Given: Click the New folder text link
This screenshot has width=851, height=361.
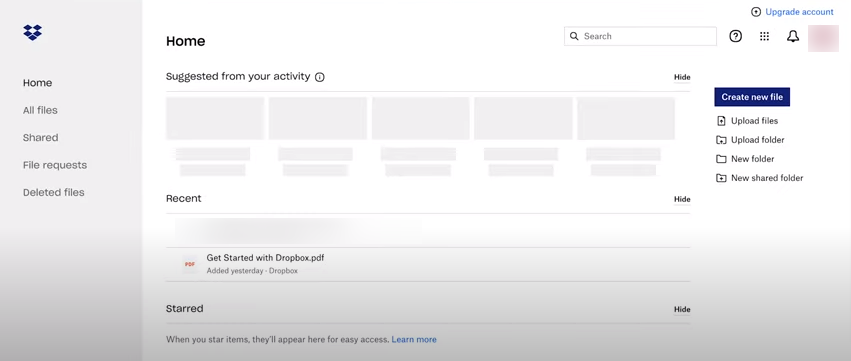Looking at the screenshot, I should click(x=753, y=159).
